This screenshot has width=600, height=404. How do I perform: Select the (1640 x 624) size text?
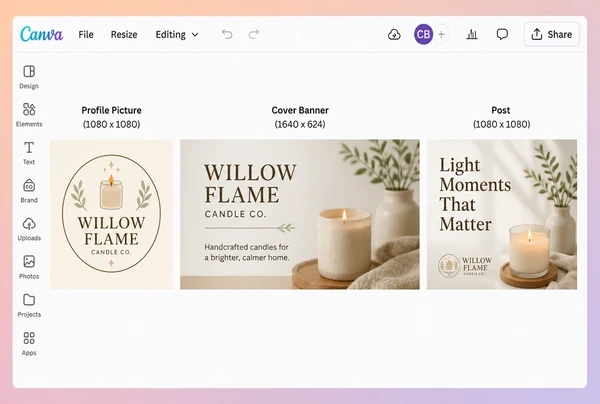point(300,124)
